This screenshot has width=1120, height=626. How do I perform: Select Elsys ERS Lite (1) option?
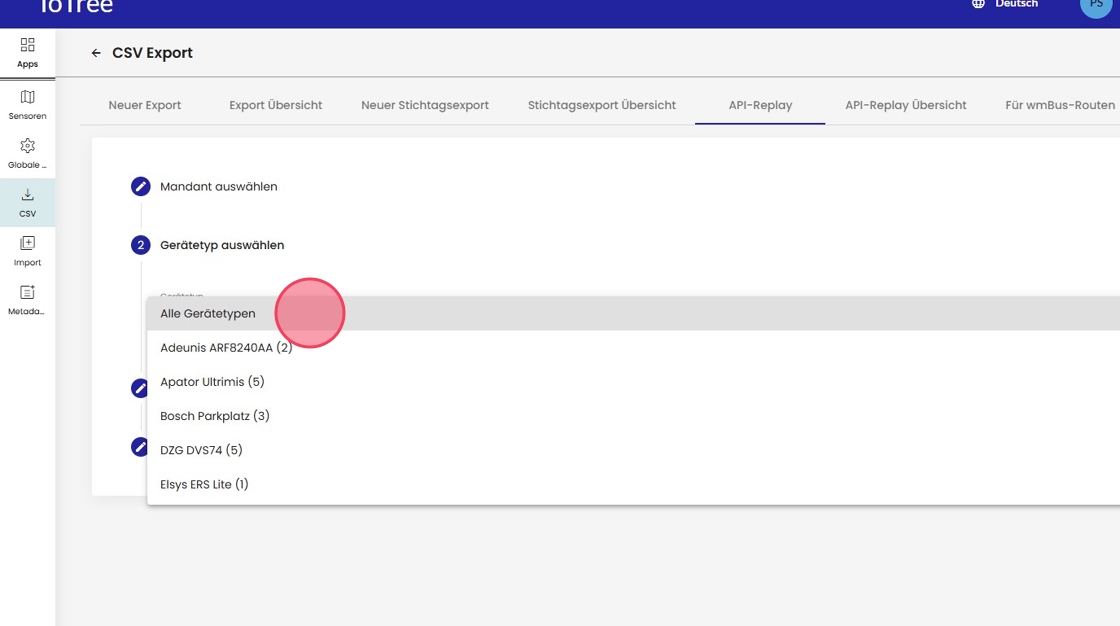[204, 484]
